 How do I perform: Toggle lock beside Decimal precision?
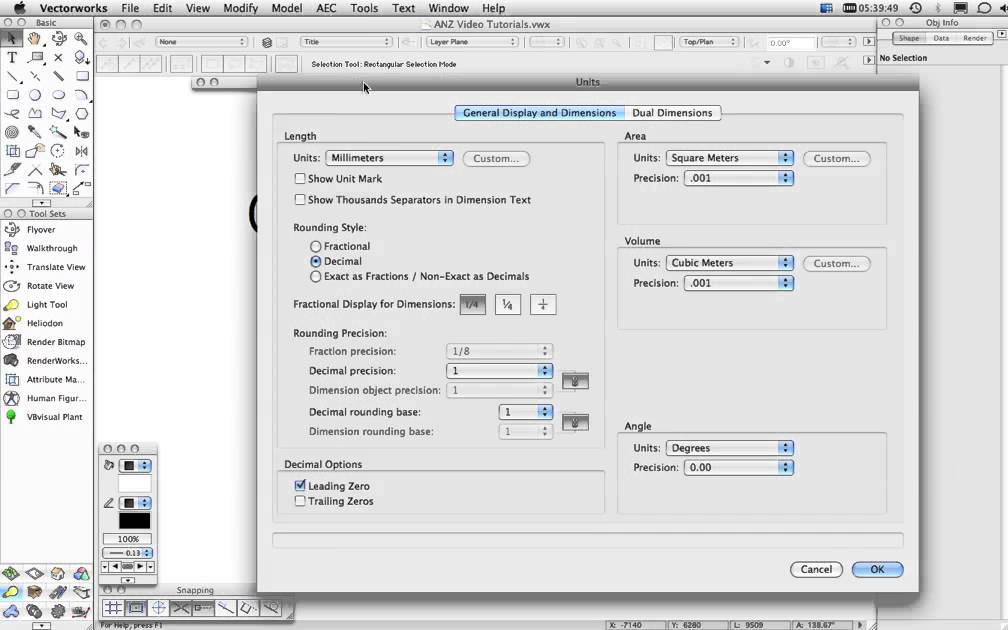tap(575, 381)
